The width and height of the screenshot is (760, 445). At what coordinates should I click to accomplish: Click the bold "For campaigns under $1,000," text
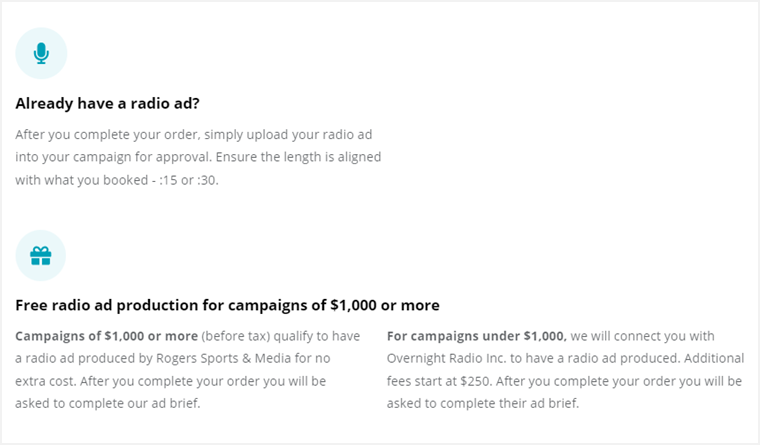pyautogui.click(x=476, y=336)
